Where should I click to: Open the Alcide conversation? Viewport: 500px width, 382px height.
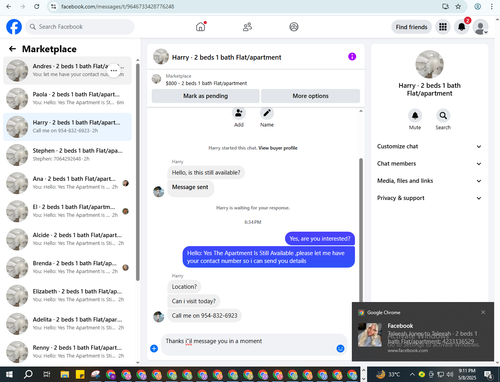pos(67,239)
